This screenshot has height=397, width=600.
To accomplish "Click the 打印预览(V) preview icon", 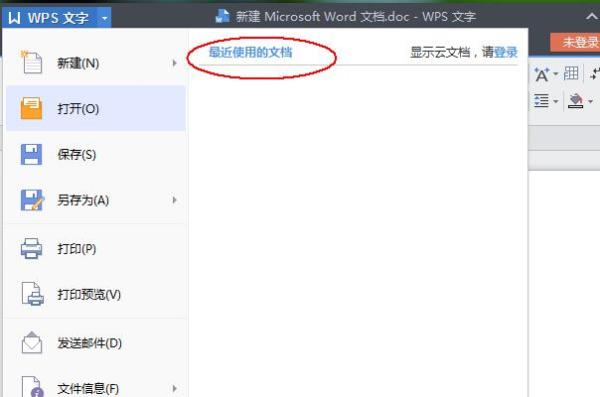I will [x=33, y=294].
